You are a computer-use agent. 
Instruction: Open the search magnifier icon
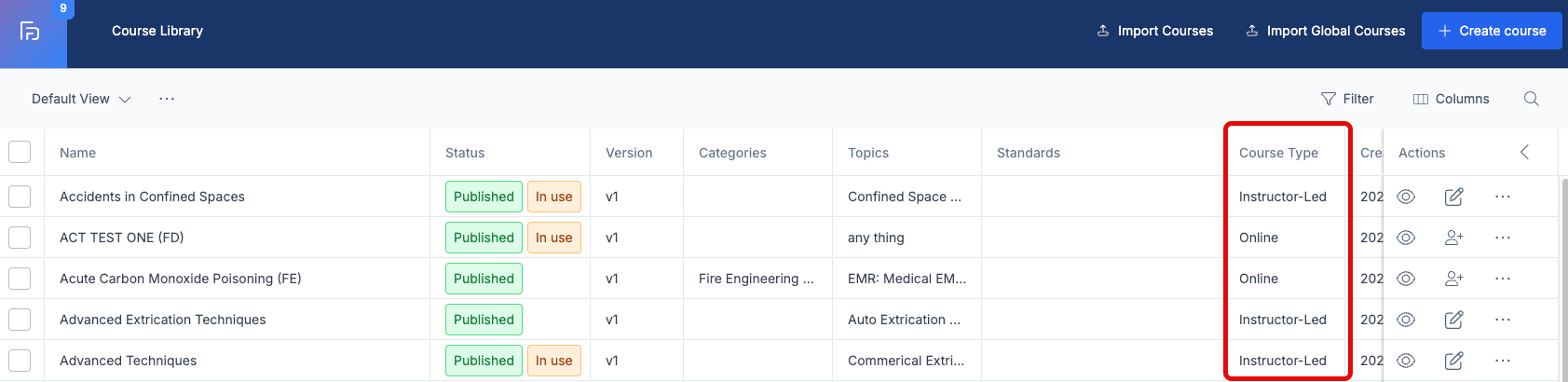tap(1531, 99)
